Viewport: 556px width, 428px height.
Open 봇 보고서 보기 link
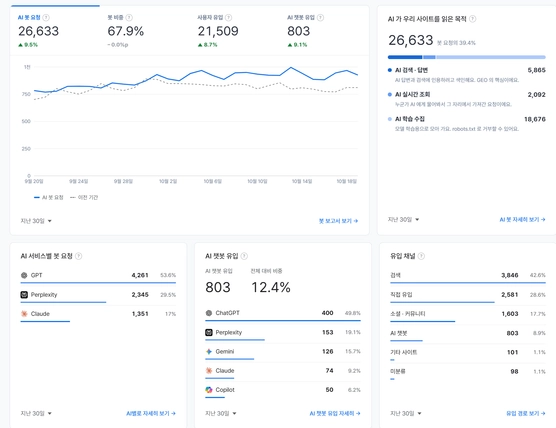click(x=338, y=221)
